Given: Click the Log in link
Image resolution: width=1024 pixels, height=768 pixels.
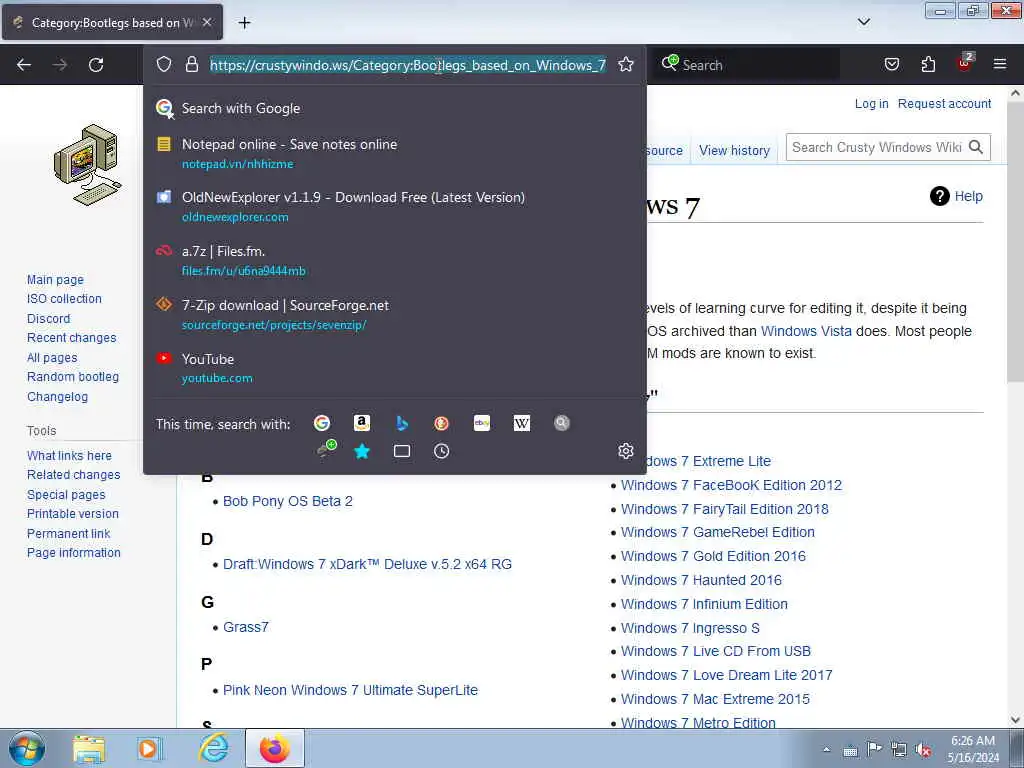Looking at the screenshot, I should click(871, 104).
